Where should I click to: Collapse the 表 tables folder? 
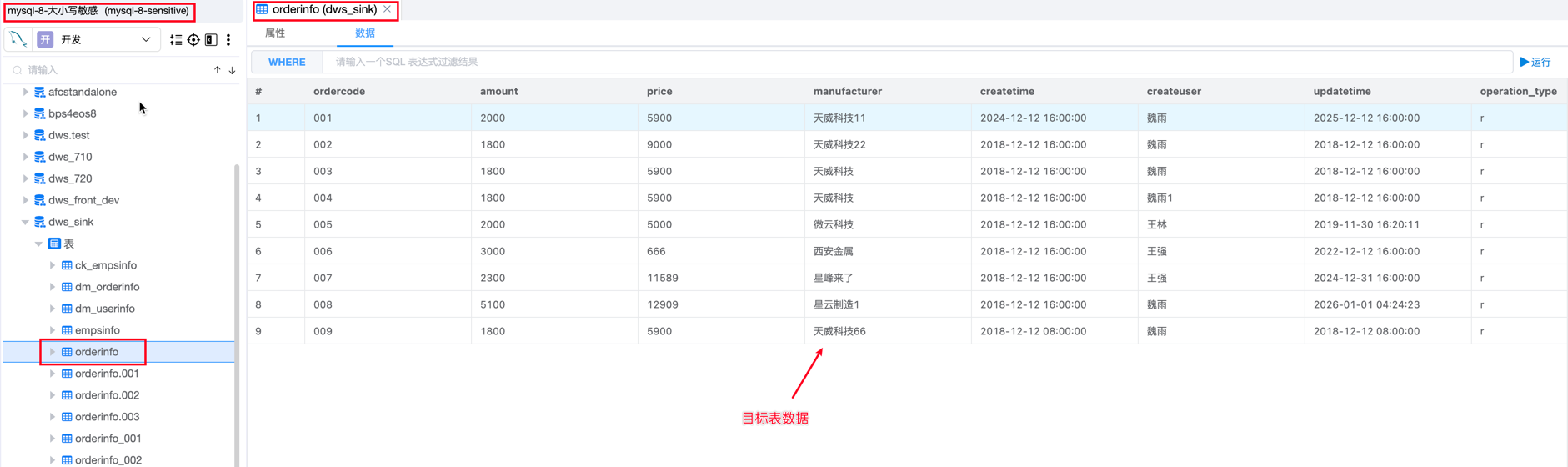38,244
